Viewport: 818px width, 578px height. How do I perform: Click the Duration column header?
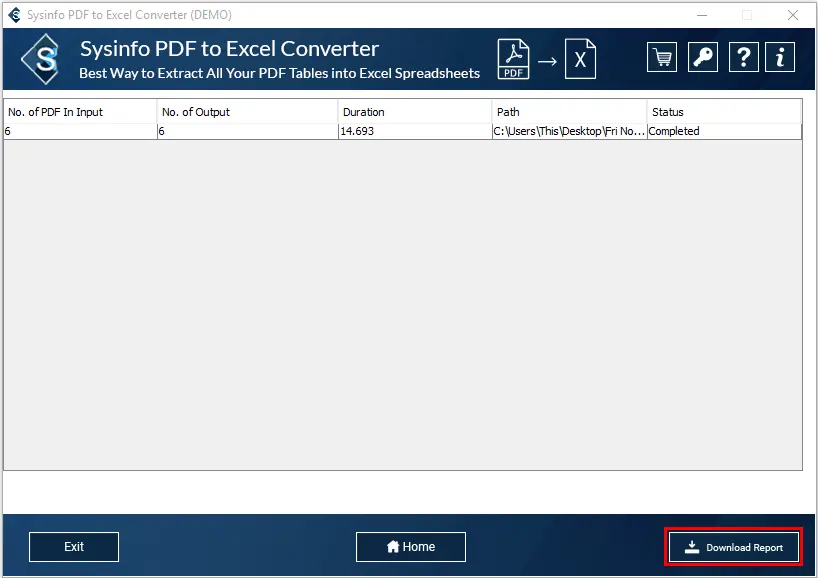pos(415,112)
